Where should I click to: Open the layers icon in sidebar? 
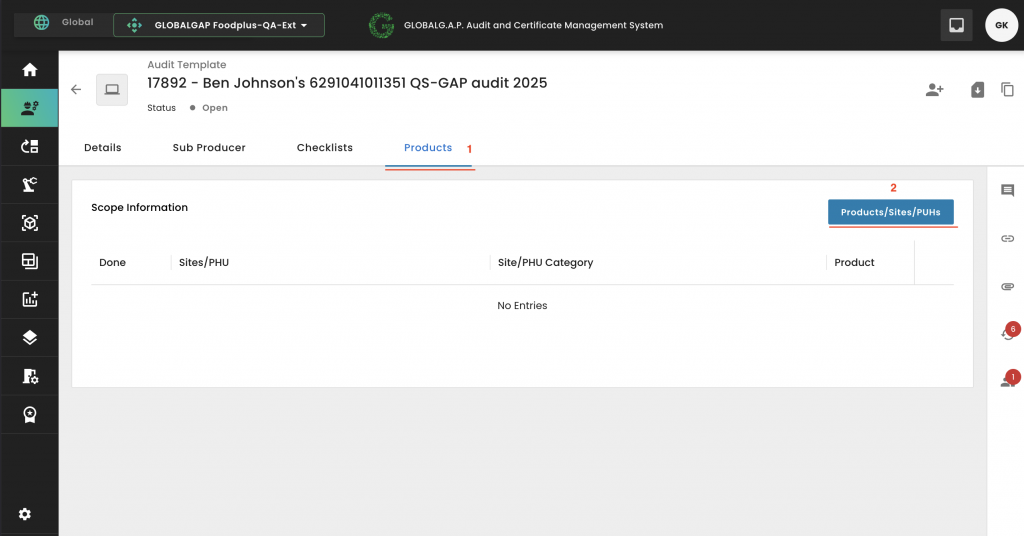click(29, 338)
